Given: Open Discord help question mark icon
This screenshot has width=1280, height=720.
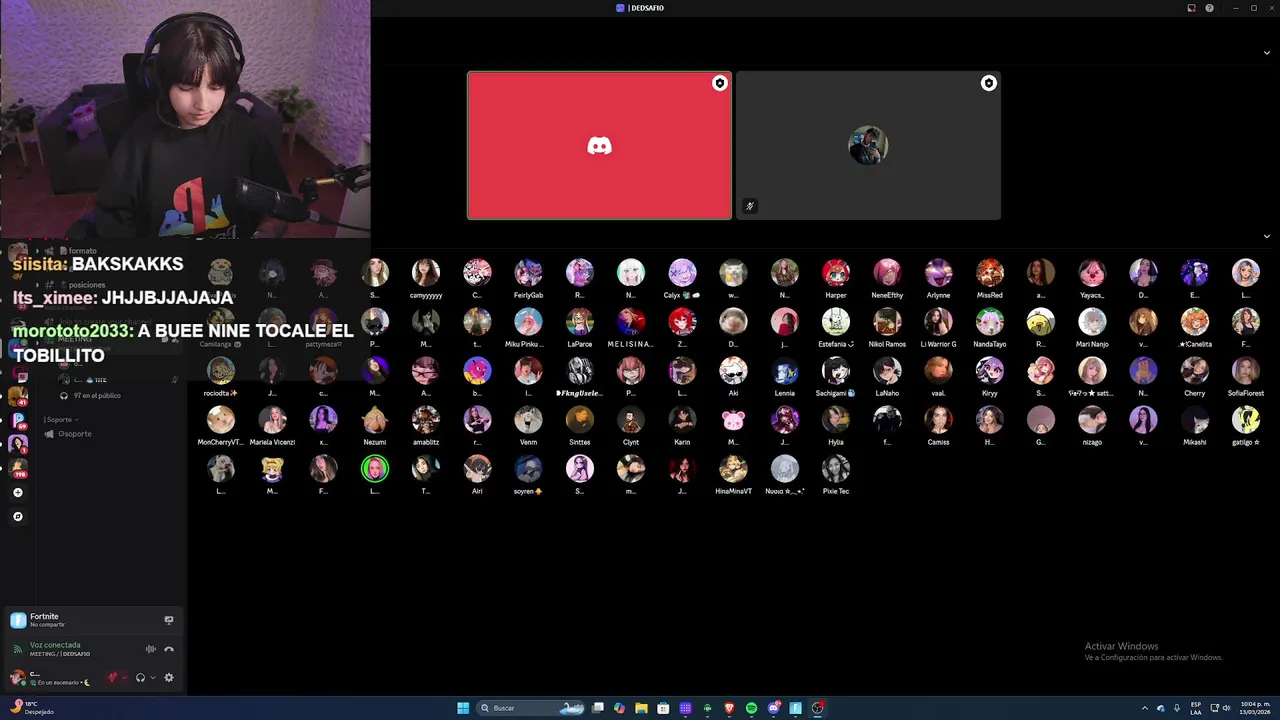Looking at the screenshot, I should coord(1210,8).
